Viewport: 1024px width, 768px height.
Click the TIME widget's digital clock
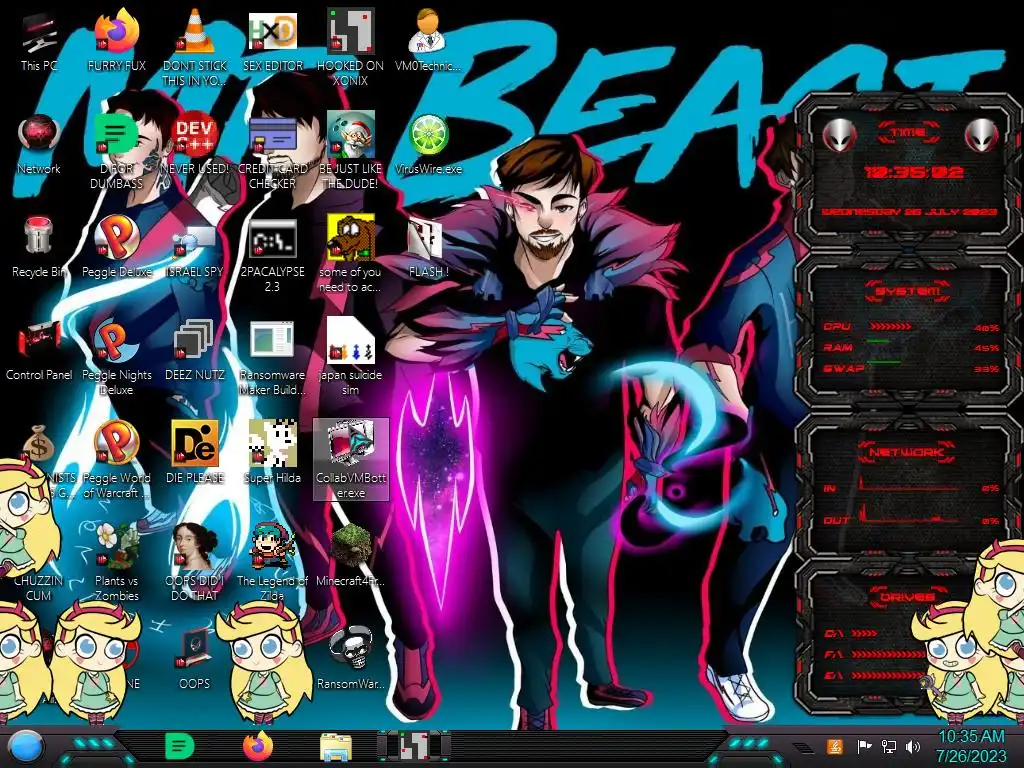pos(914,172)
